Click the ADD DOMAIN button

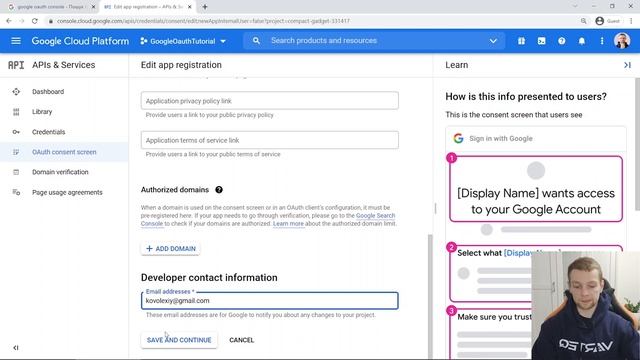tap(171, 249)
